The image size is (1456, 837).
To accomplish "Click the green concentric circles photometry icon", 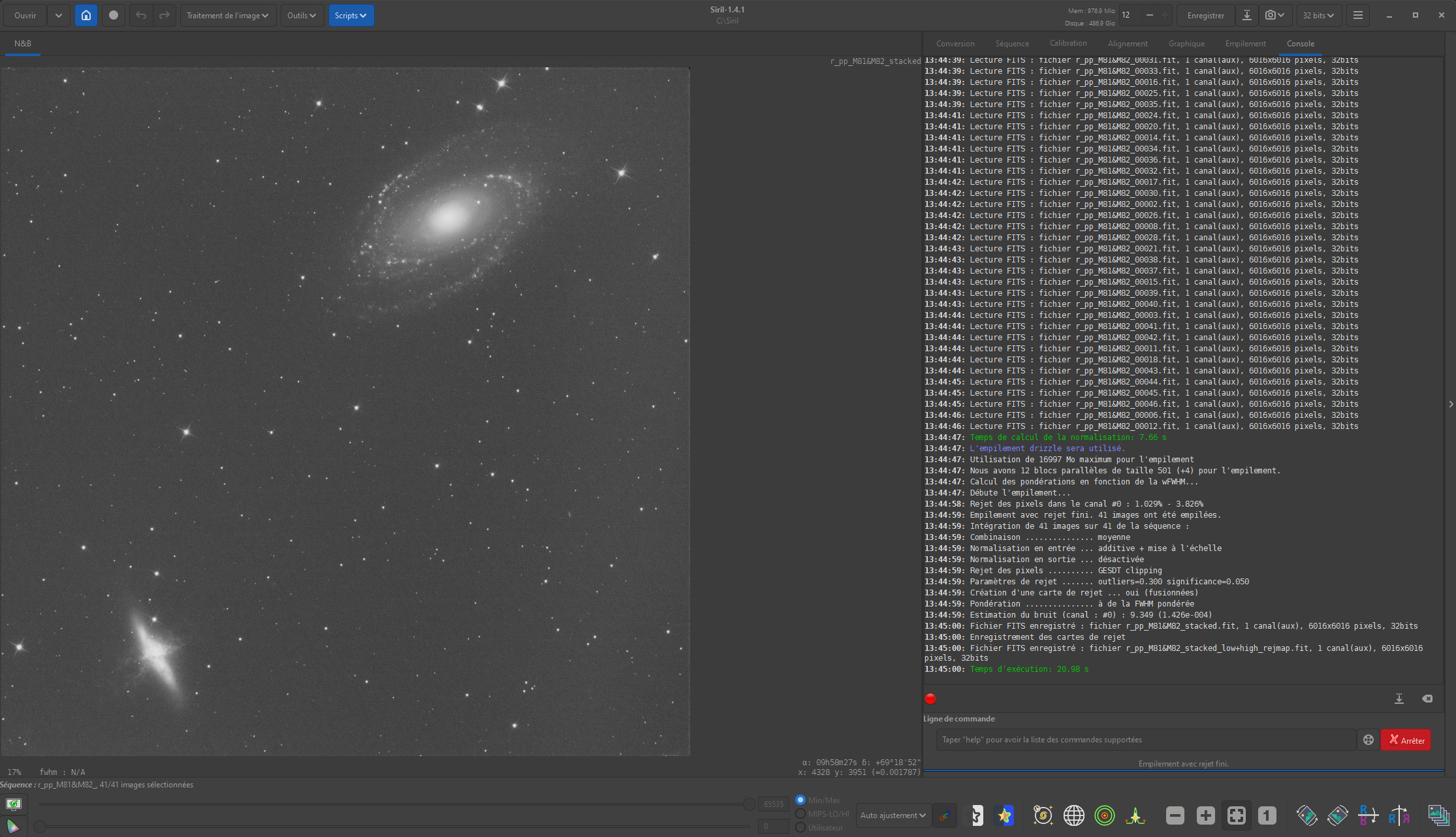I will coord(1105,815).
